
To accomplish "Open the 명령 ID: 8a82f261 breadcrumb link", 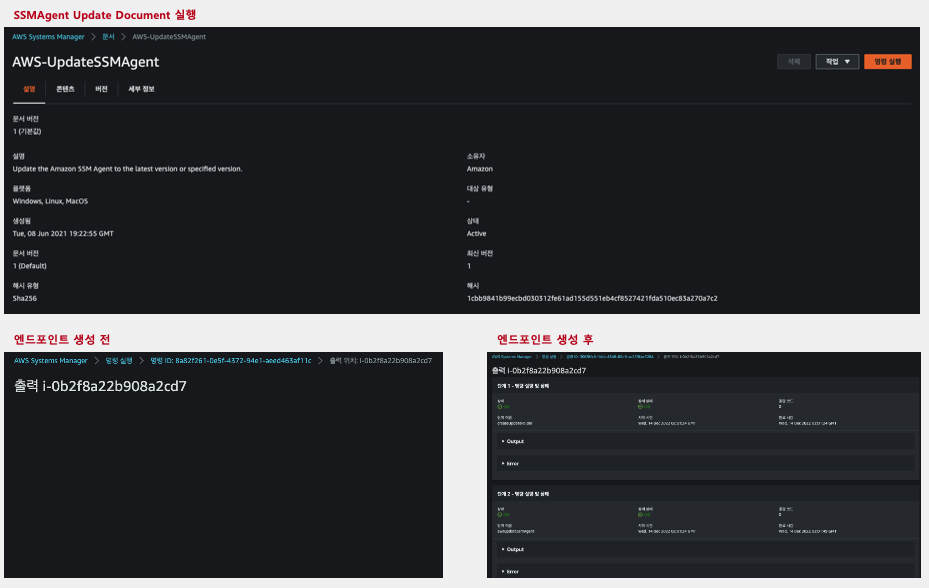I will pyautogui.click(x=230, y=360).
